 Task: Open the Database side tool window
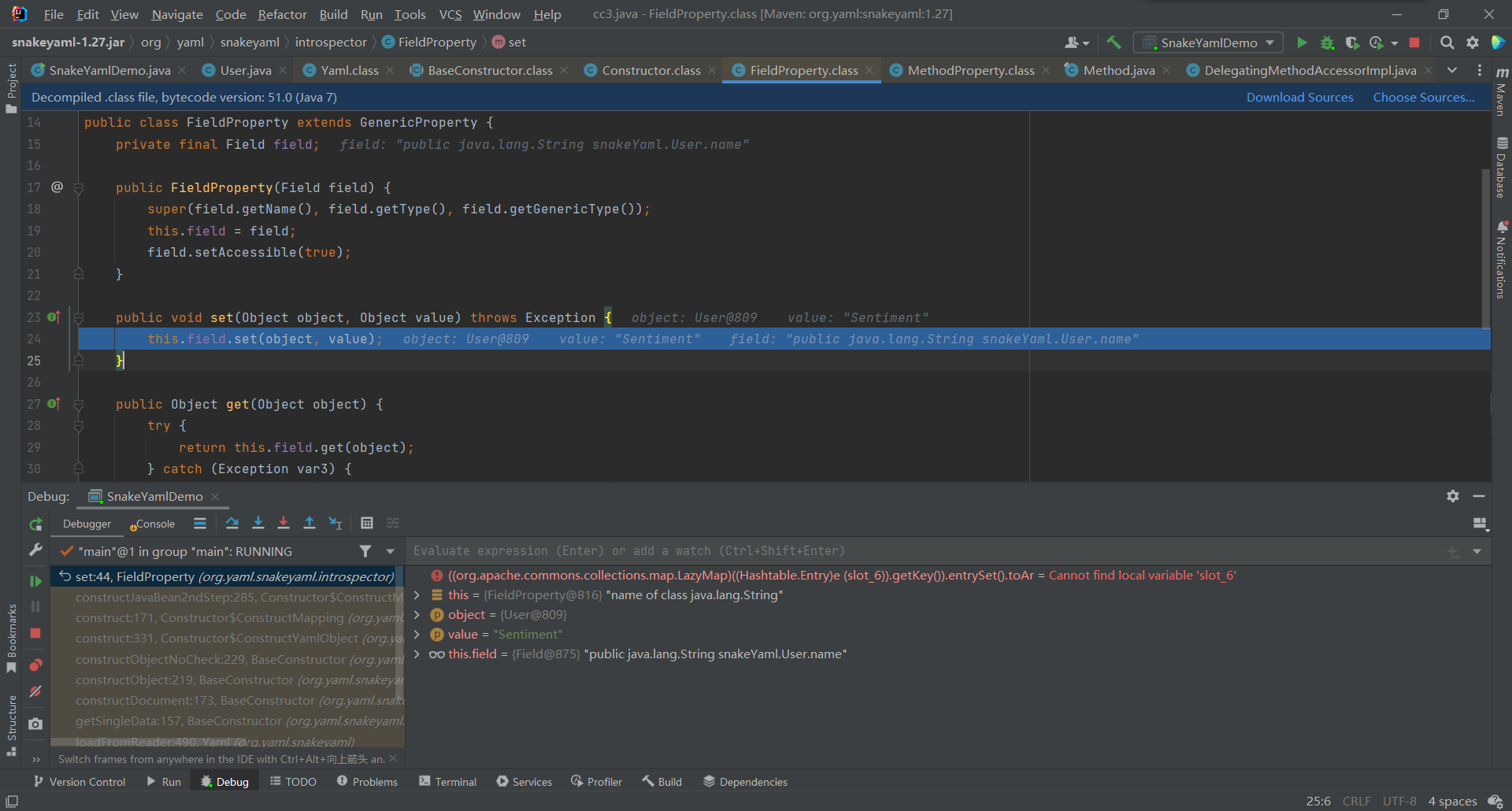(x=1502, y=168)
